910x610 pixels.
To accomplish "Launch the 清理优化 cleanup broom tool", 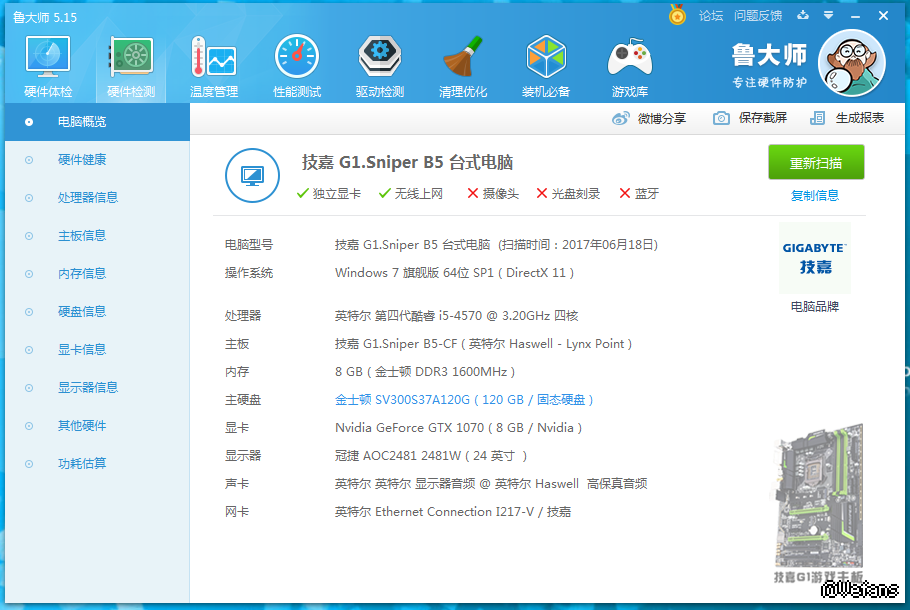I will pyautogui.click(x=463, y=66).
